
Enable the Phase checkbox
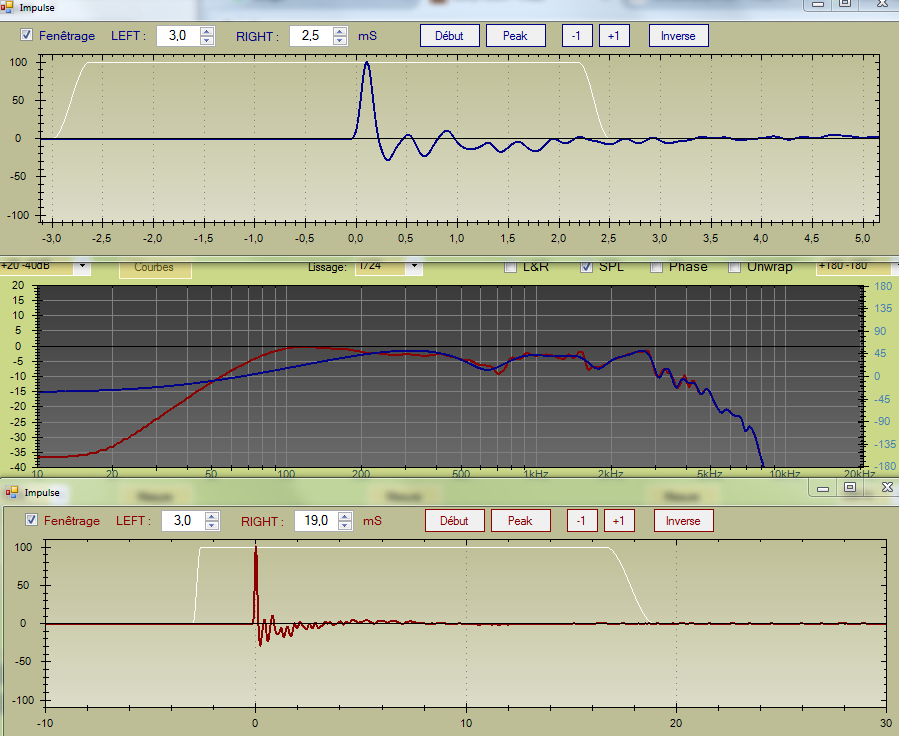(657, 267)
